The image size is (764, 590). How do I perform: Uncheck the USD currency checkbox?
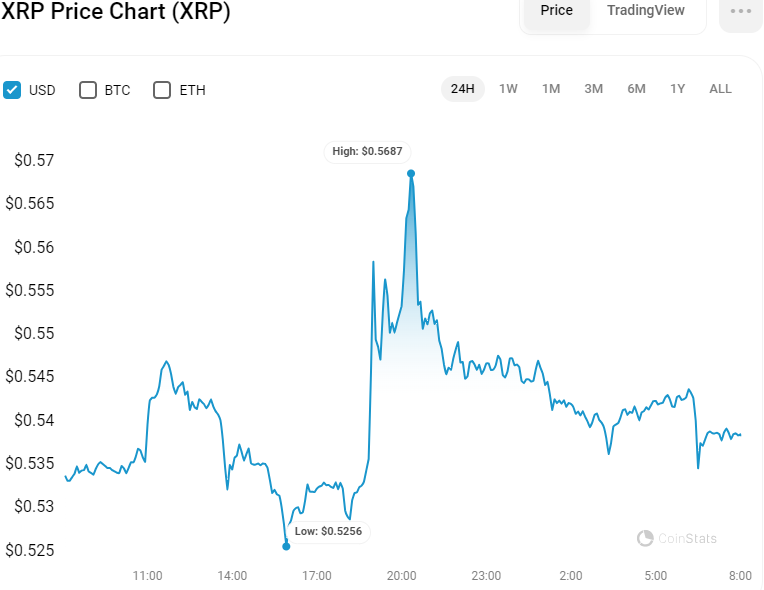coord(12,90)
